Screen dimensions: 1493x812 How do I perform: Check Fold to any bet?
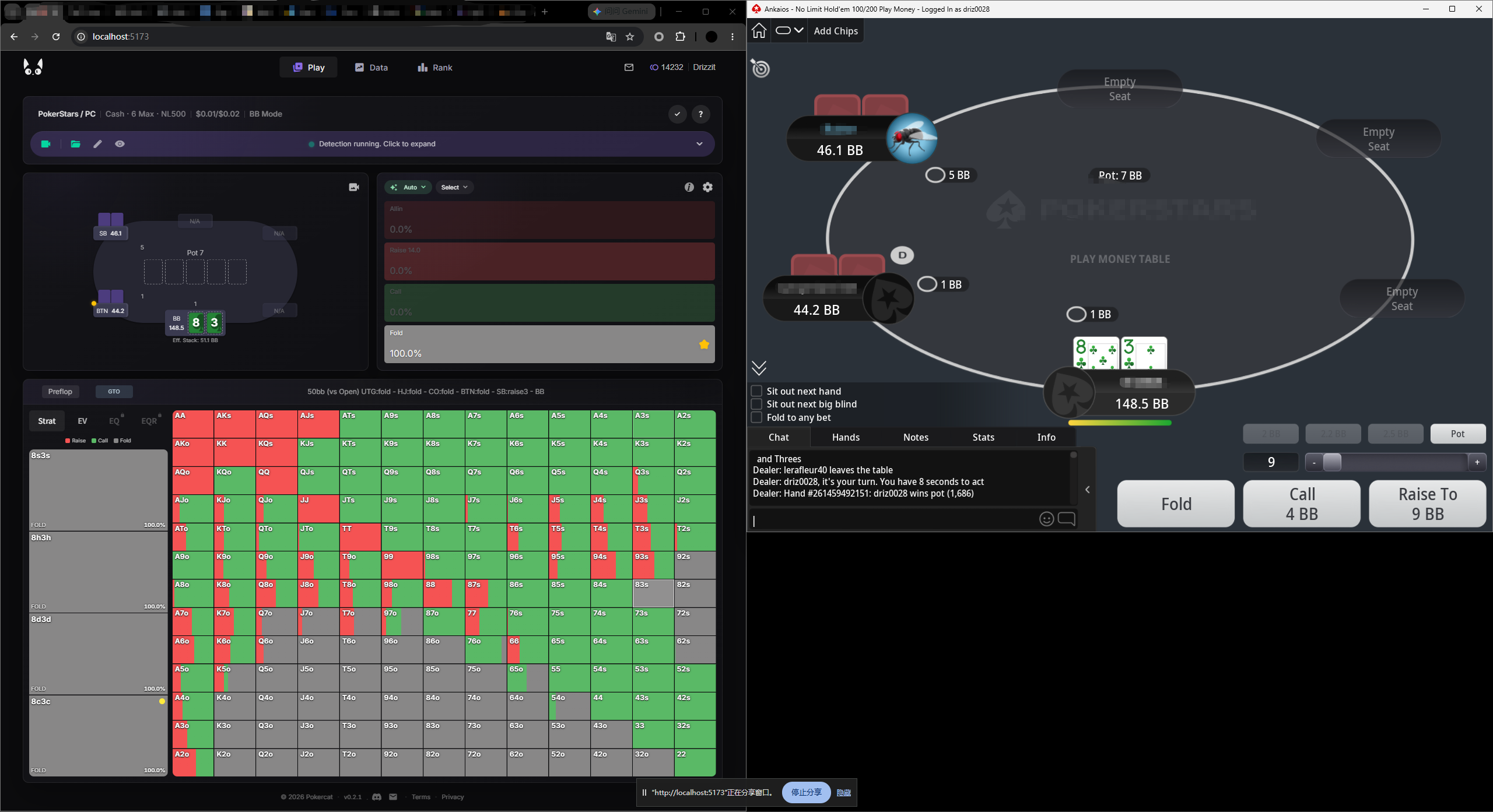pyautogui.click(x=756, y=417)
